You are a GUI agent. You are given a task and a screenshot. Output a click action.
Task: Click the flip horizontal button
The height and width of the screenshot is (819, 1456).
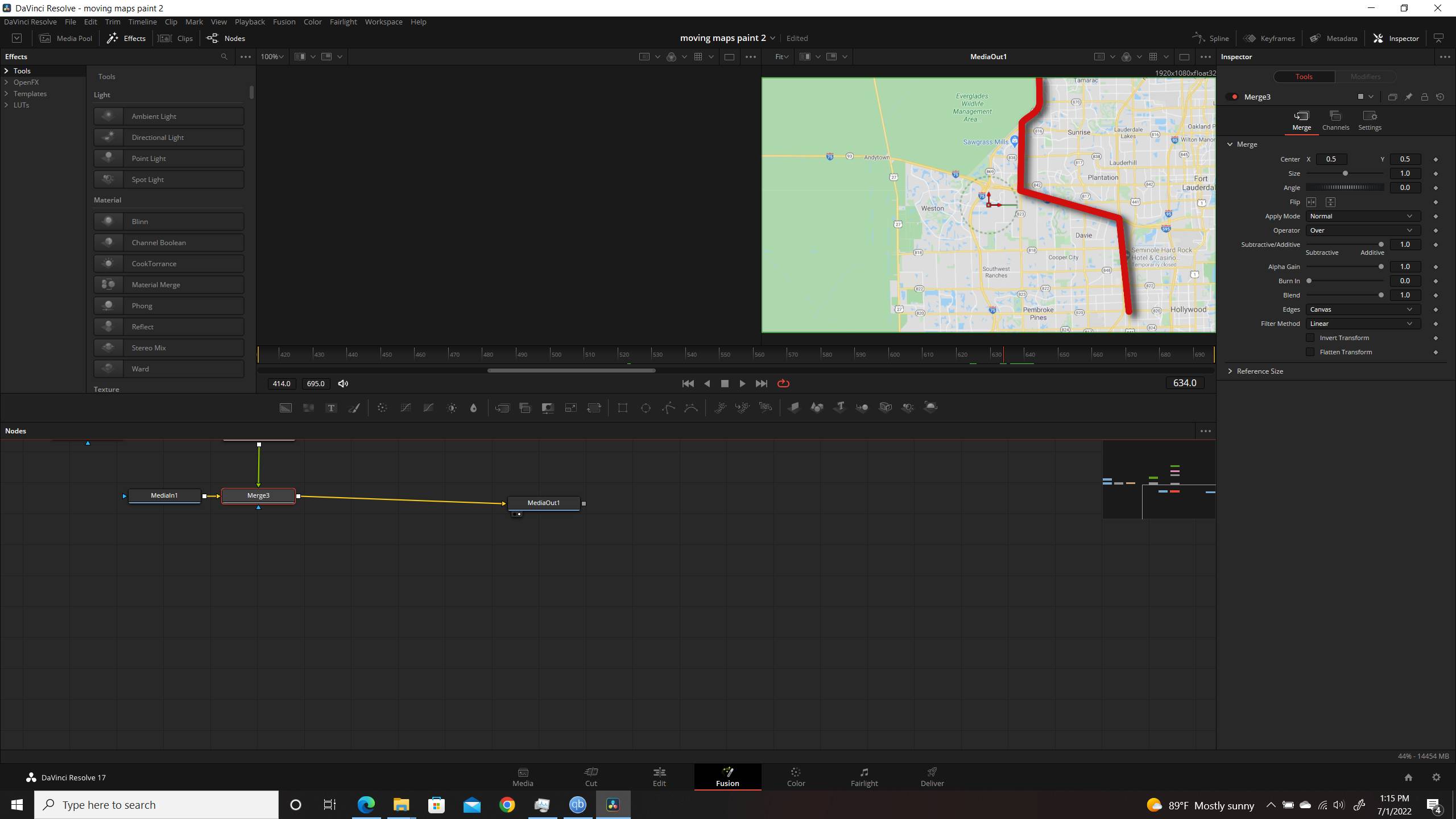coord(1312,202)
